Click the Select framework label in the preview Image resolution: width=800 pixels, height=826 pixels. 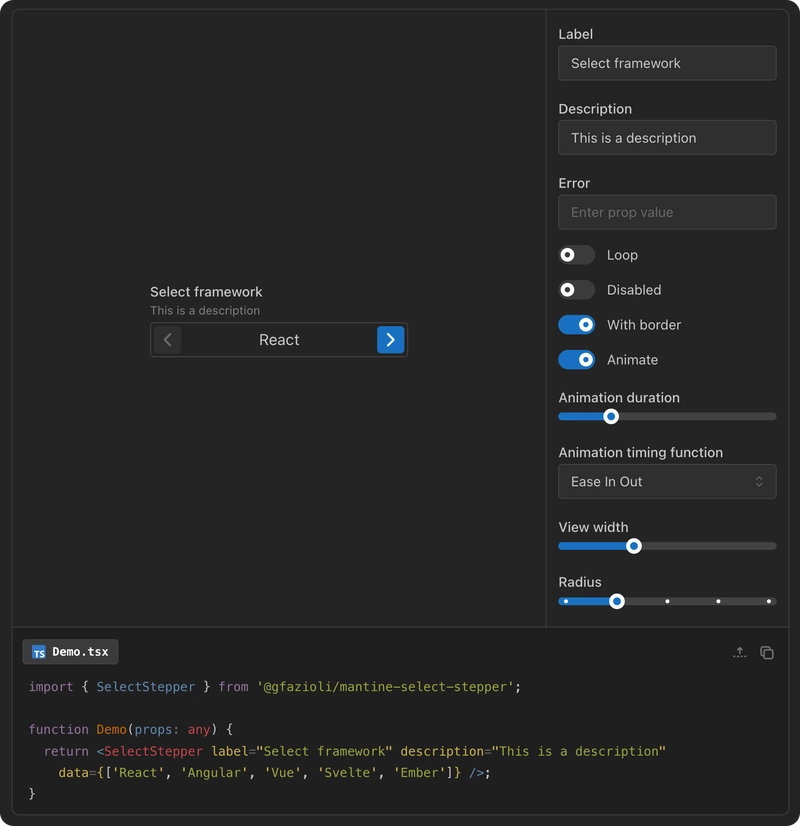tap(206, 292)
